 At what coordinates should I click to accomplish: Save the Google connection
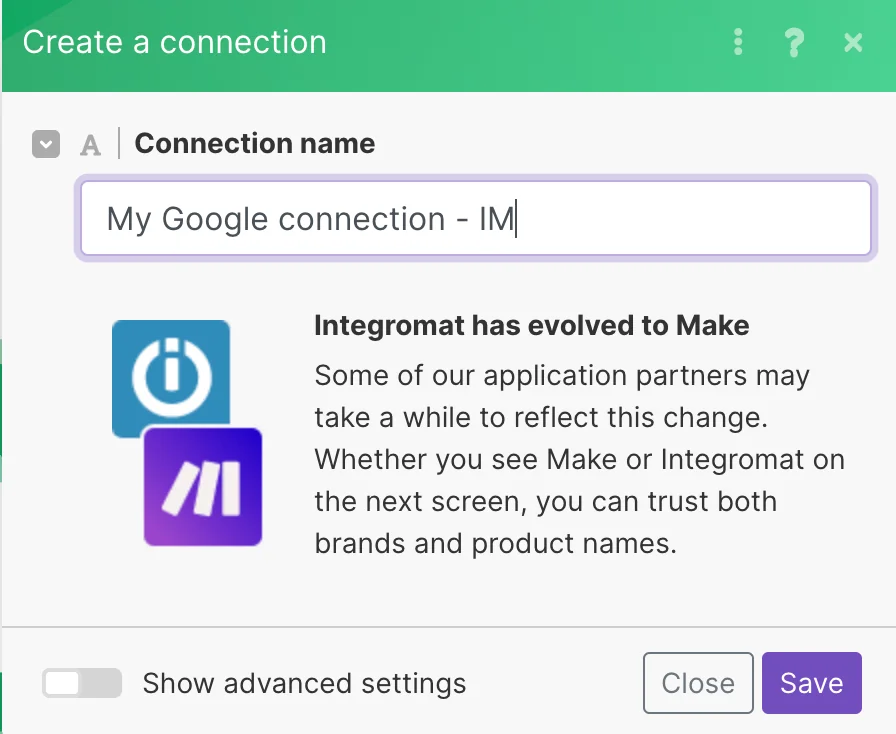[x=811, y=683]
